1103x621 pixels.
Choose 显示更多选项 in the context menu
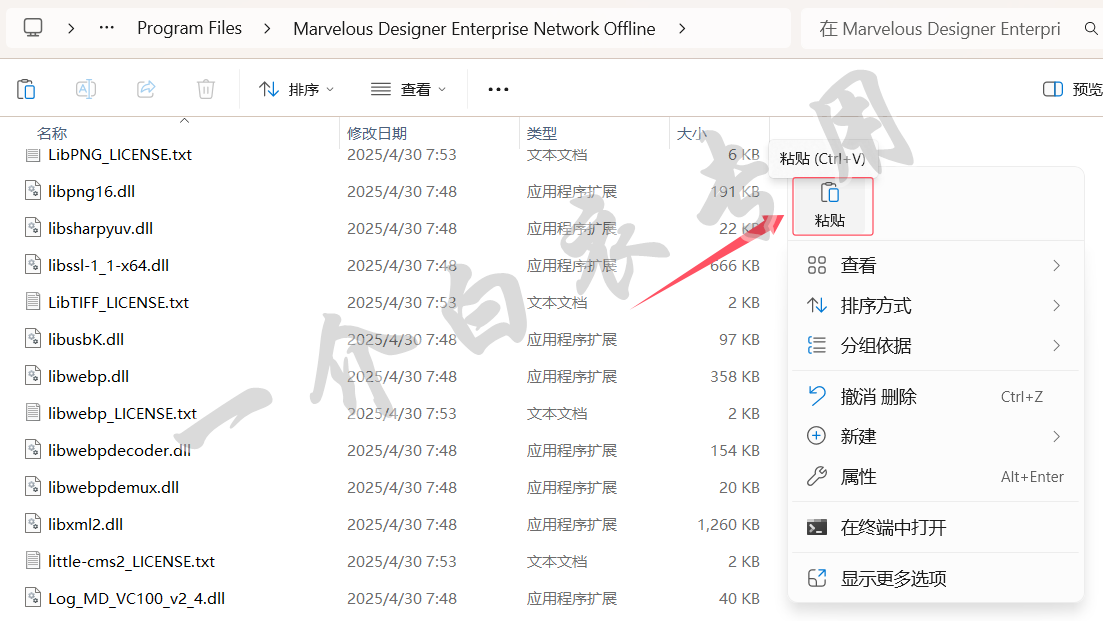click(935, 578)
